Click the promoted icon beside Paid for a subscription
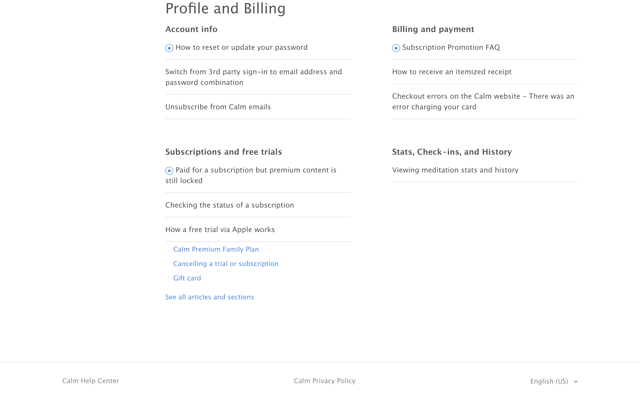This screenshot has height=400, width=640. pos(169,171)
